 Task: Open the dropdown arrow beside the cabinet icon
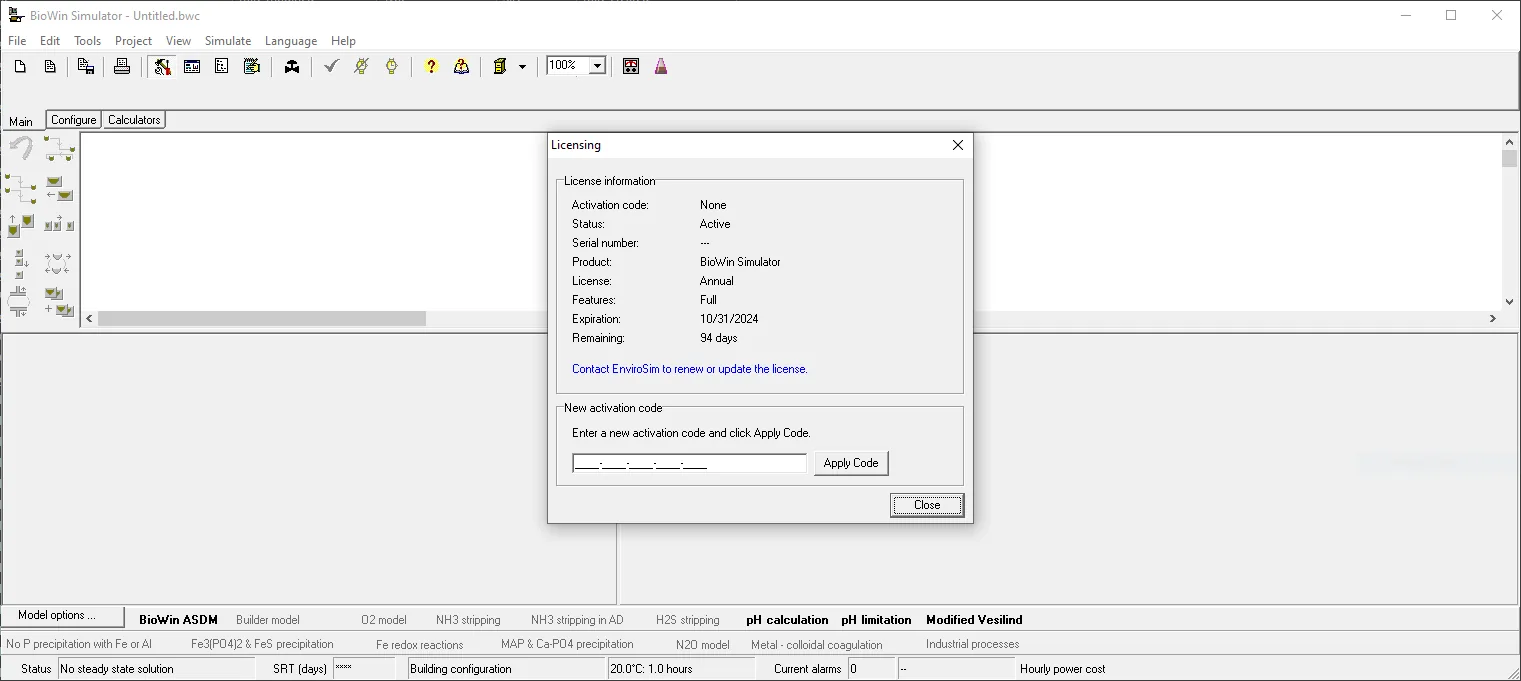click(x=522, y=67)
